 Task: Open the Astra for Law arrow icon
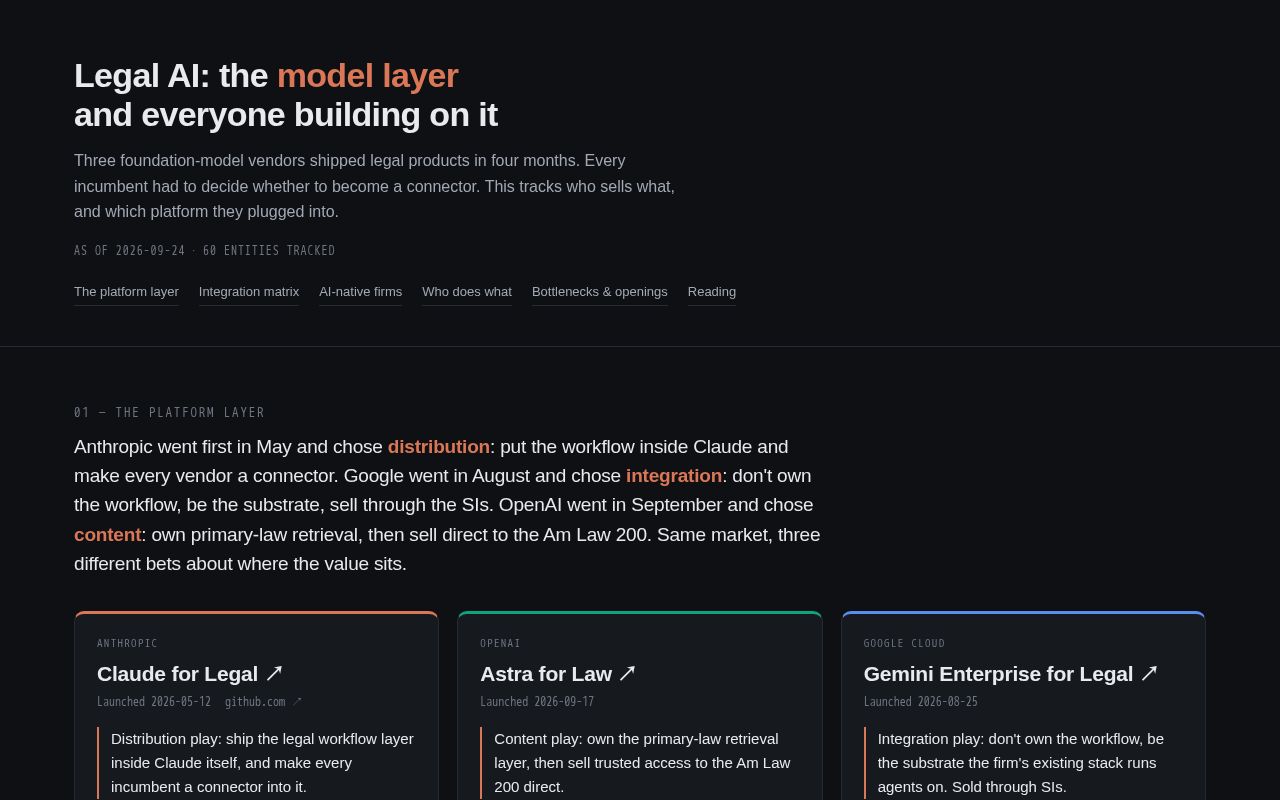pyautogui.click(x=627, y=674)
